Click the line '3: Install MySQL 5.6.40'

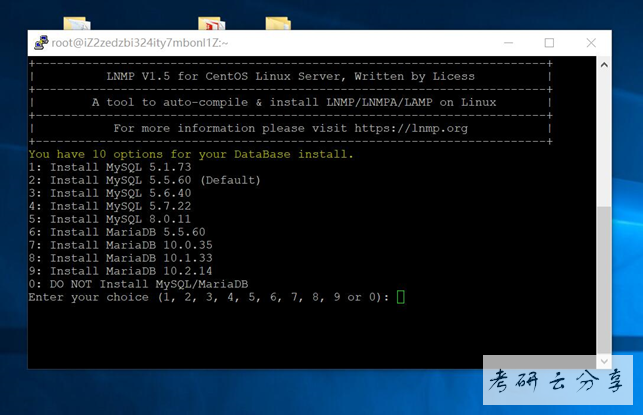110,193
